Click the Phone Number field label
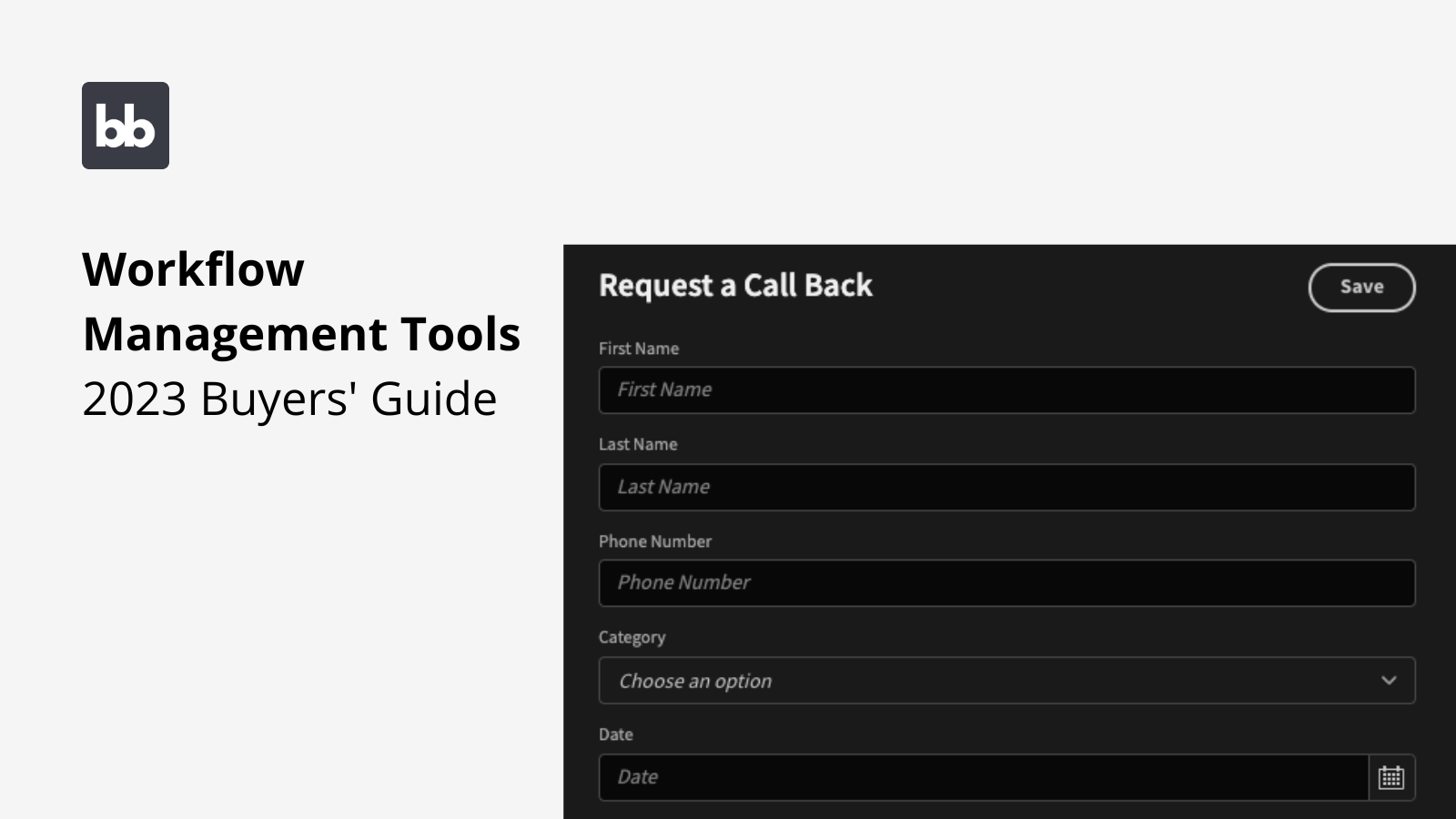This screenshot has width=1456, height=819. pyautogui.click(x=654, y=541)
